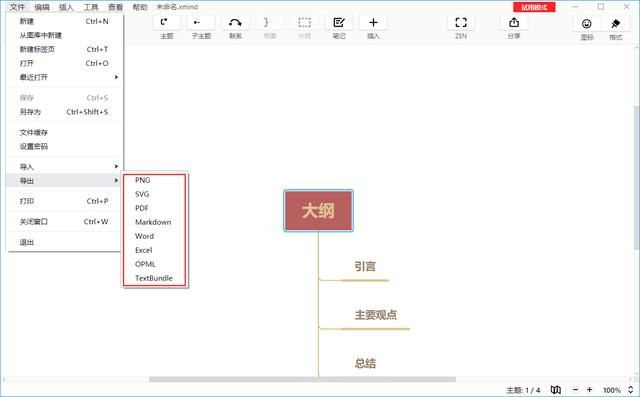The width and height of the screenshot is (640, 397).
Task: Export as PNG
Action: (154, 180)
